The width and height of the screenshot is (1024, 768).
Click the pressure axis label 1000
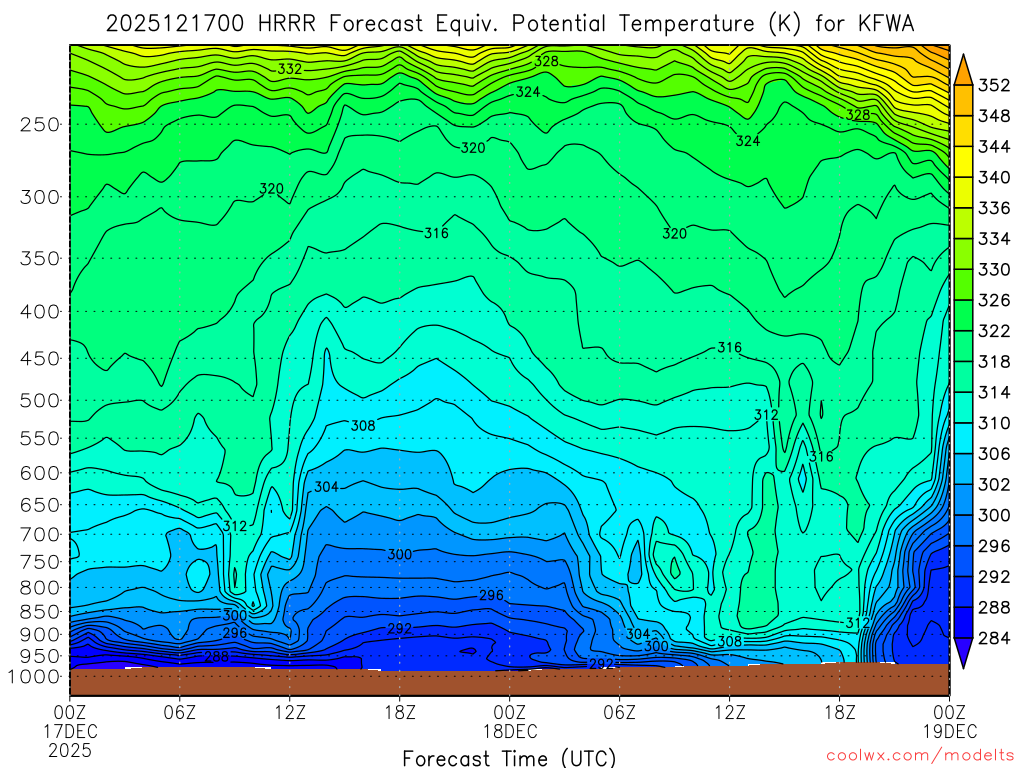(x=35, y=677)
